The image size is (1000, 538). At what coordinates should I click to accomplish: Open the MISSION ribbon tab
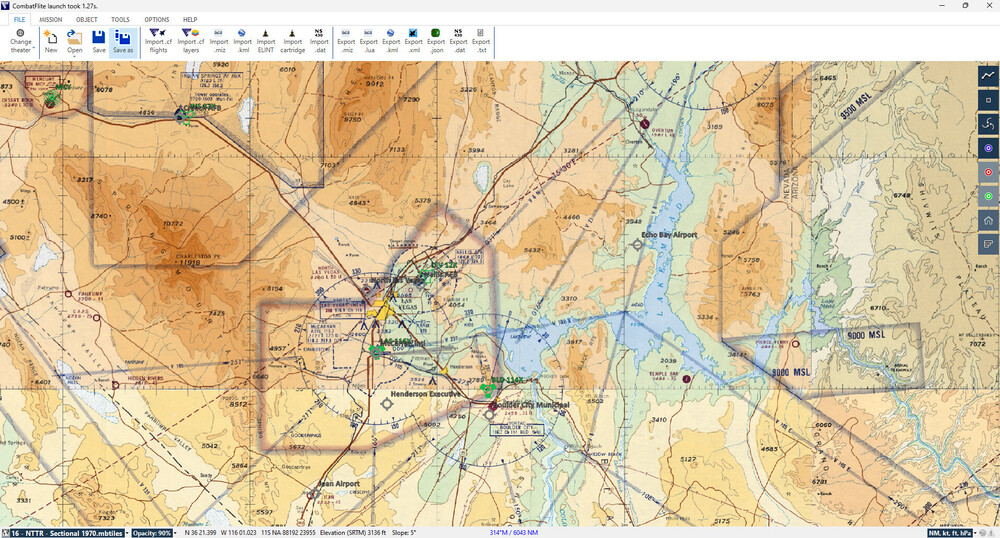[x=50, y=19]
